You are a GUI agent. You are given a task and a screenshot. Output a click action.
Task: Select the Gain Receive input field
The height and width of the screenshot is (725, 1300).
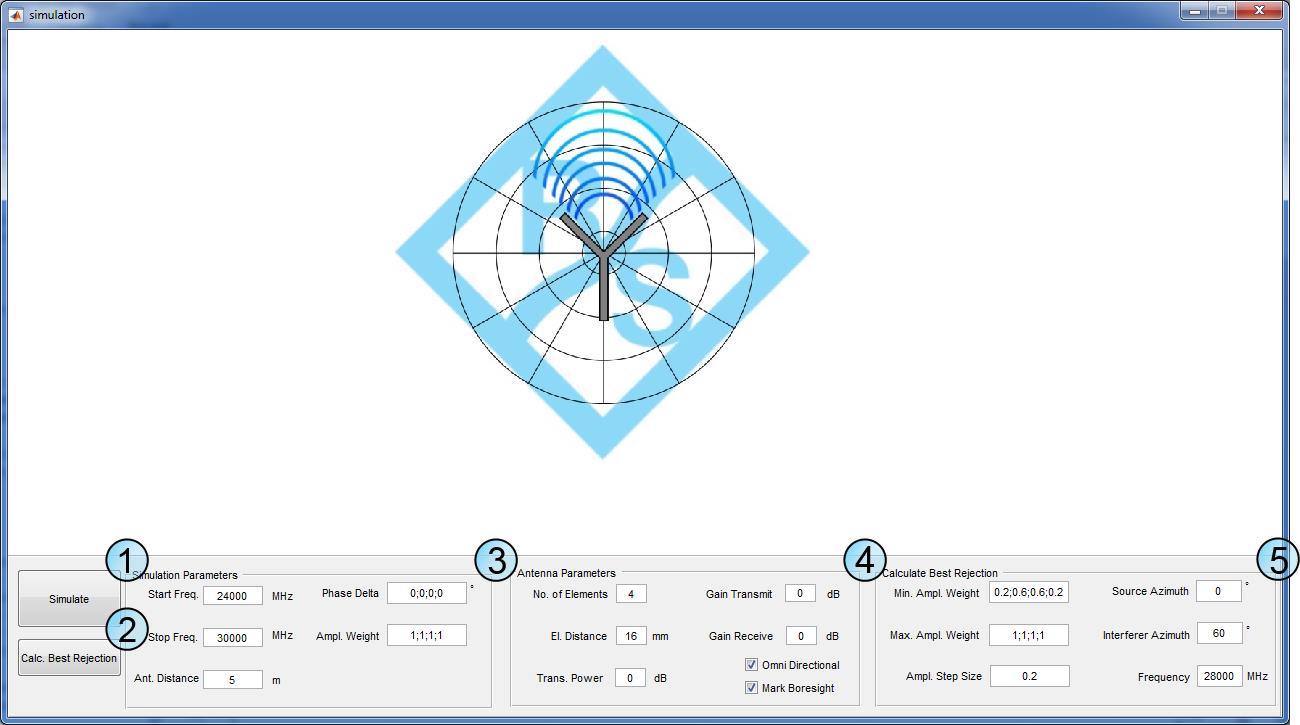[800, 635]
